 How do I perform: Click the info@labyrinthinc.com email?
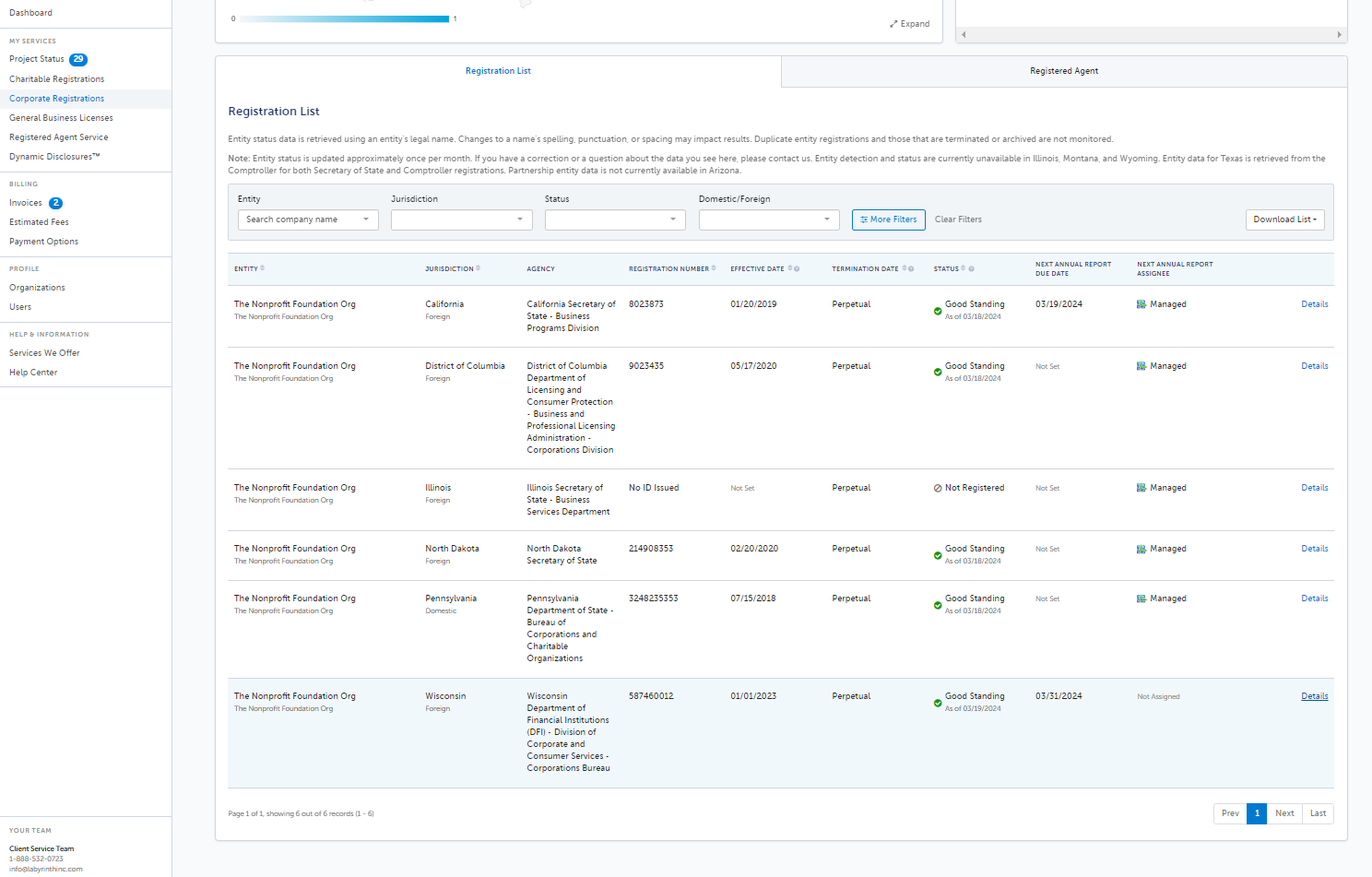click(x=46, y=869)
